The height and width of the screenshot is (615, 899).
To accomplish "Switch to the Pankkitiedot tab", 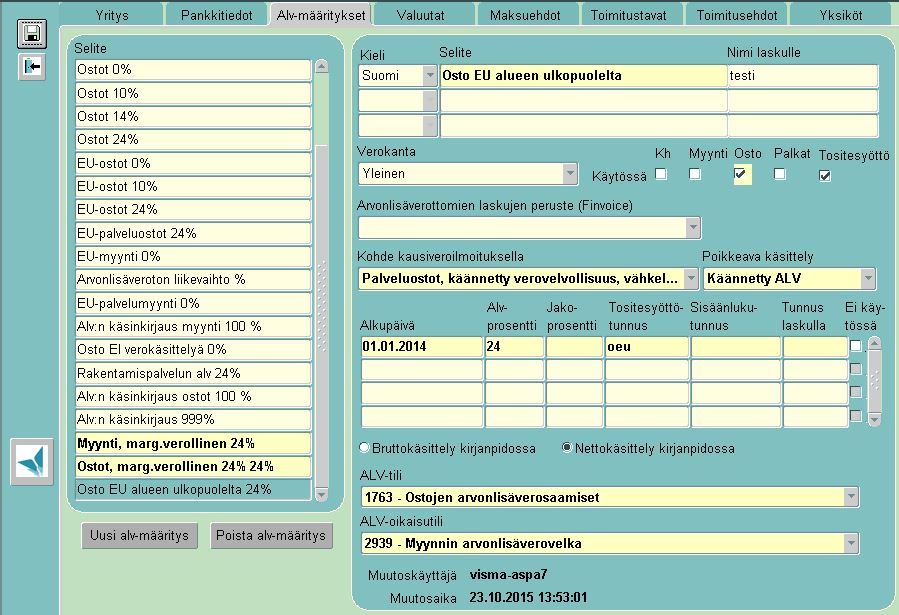I will [x=217, y=15].
